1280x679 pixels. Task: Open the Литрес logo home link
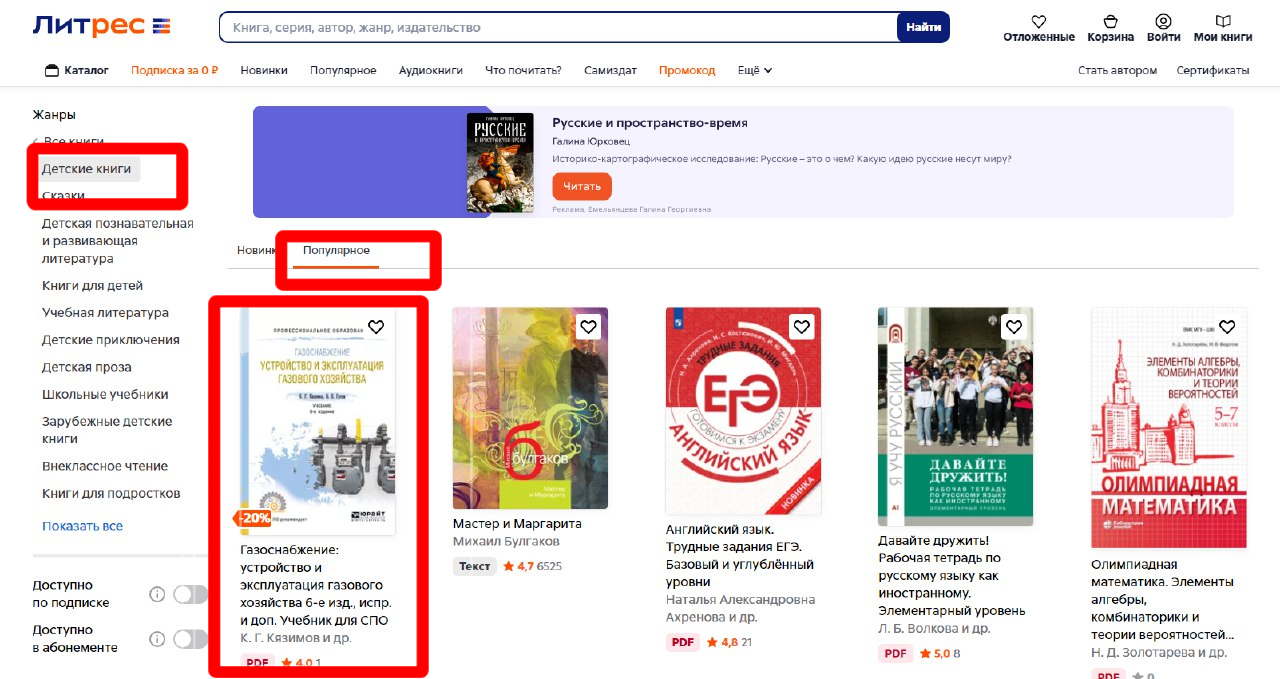tap(101, 26)
